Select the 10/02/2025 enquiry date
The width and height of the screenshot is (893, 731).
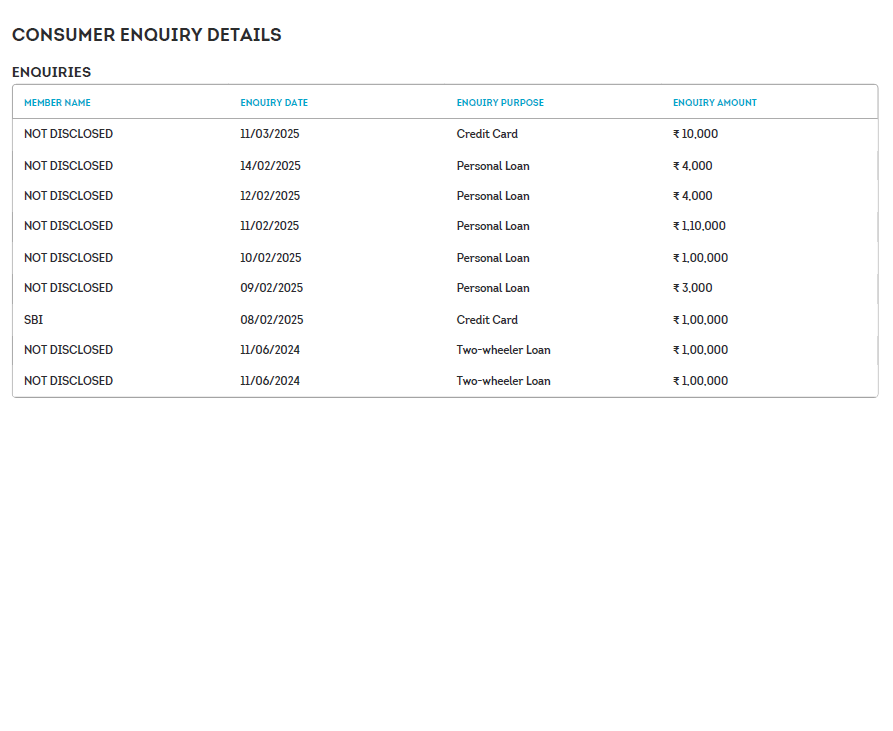coord(270,258)
